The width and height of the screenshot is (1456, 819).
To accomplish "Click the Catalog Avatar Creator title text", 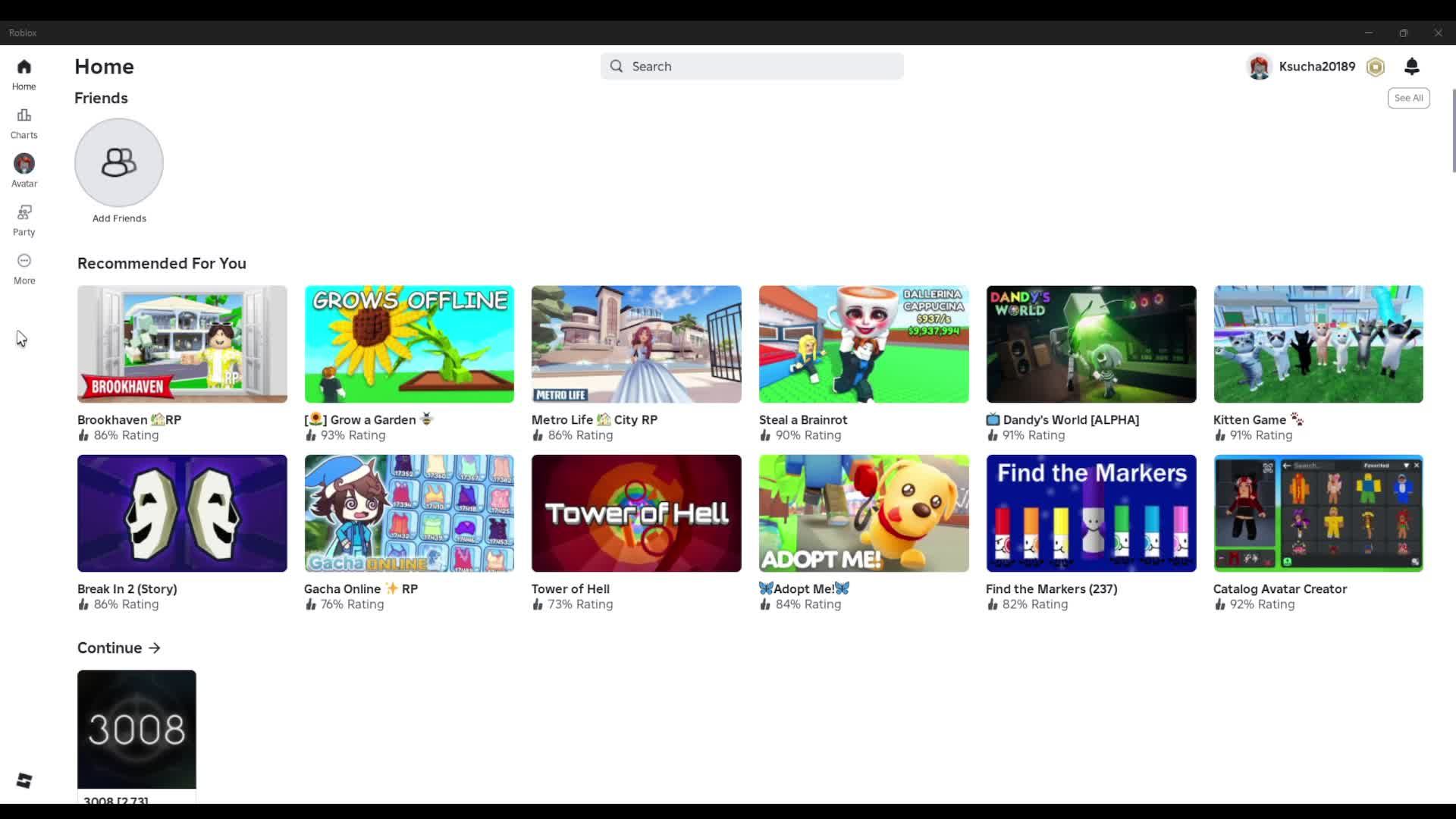I will click(x=1280, y=588).
